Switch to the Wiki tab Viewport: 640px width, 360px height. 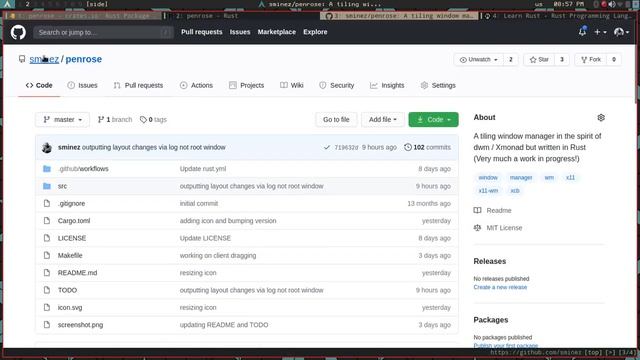(291, 85)
